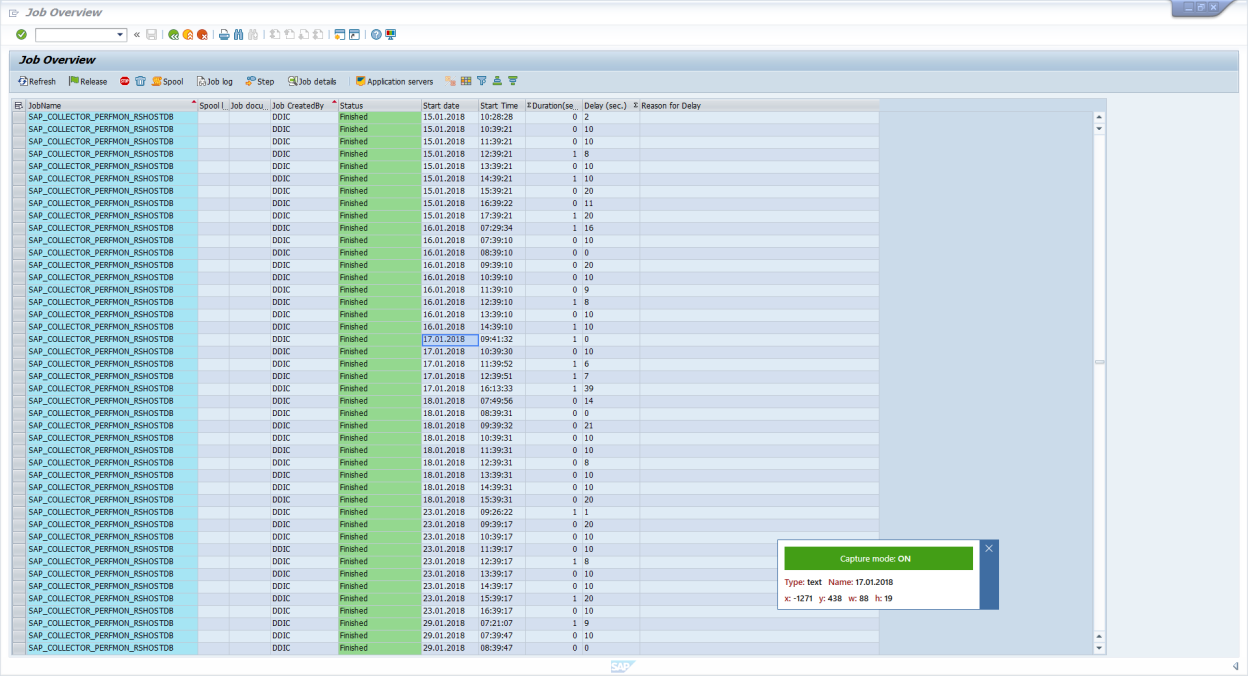Open the command field dropdown arrow
The image size is (1248, 676).
(121, 34)
